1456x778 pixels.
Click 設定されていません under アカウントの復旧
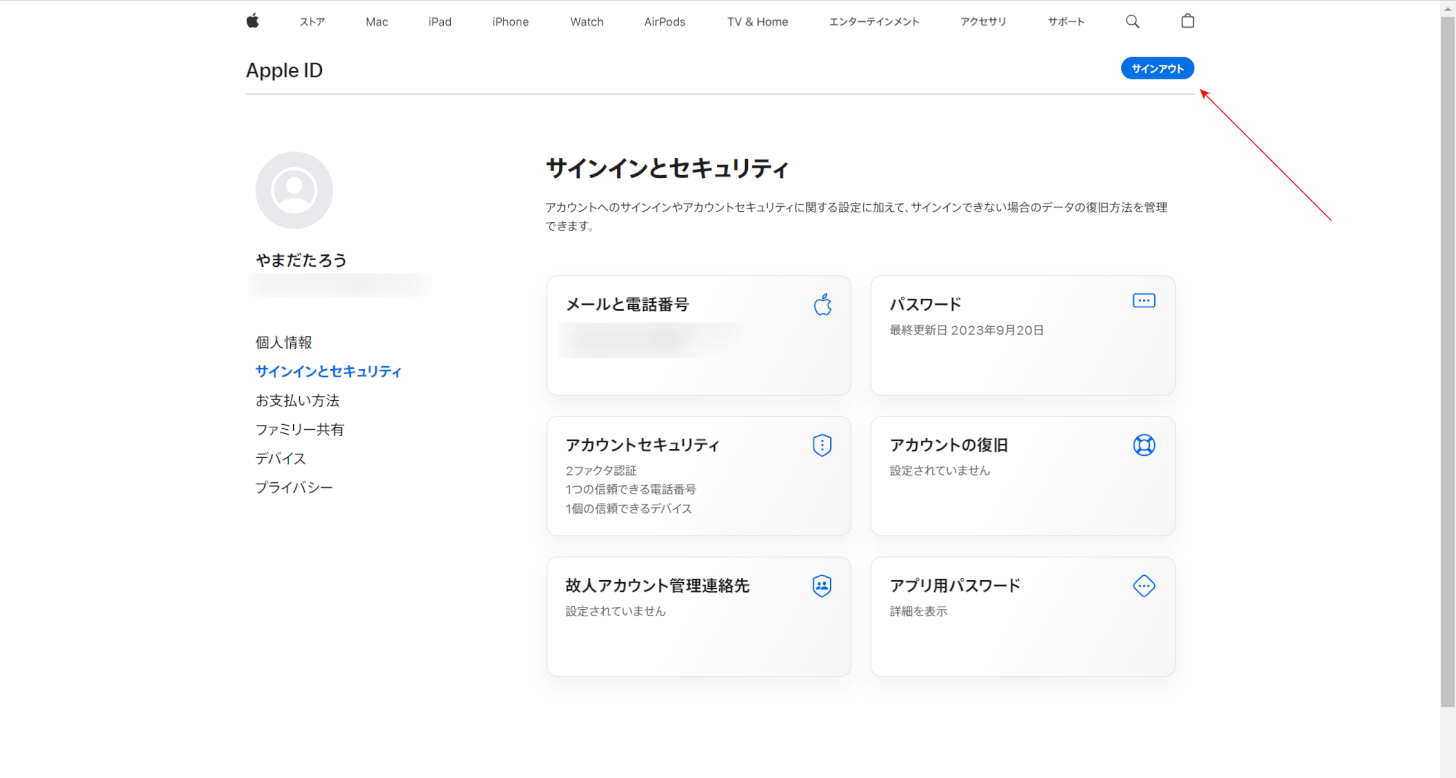(940, 470)
